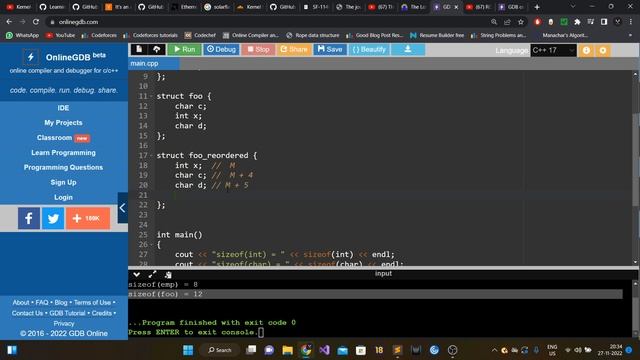Click the OnlineGDB lightning logo
This screenshot has width=640, height=360.
point(31,57)
